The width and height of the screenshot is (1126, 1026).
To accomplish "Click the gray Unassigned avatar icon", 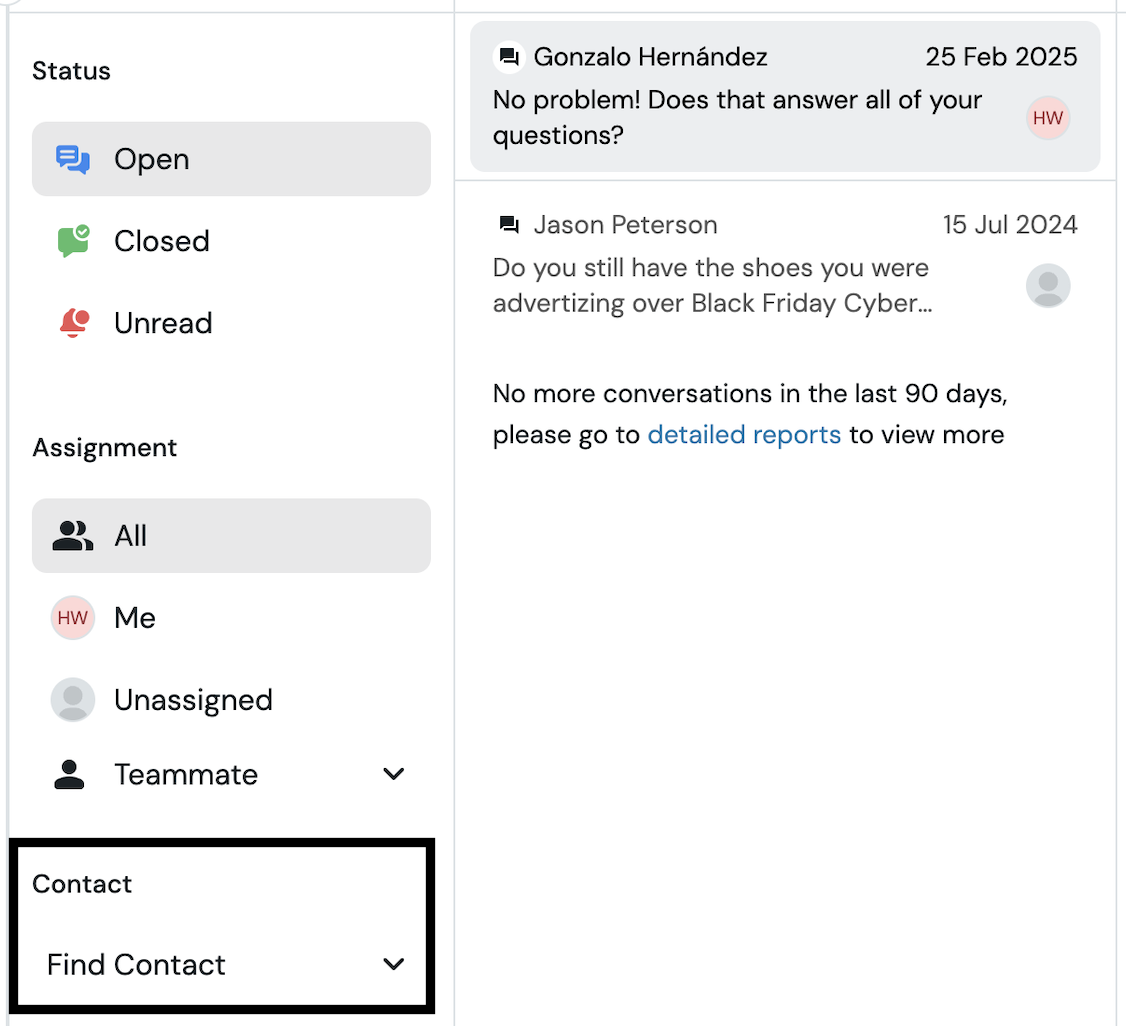I will (x=73, y=699).
